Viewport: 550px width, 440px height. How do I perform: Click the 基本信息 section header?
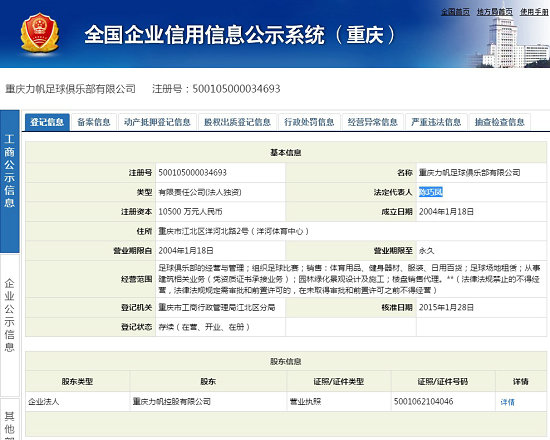tap(286, 153)
